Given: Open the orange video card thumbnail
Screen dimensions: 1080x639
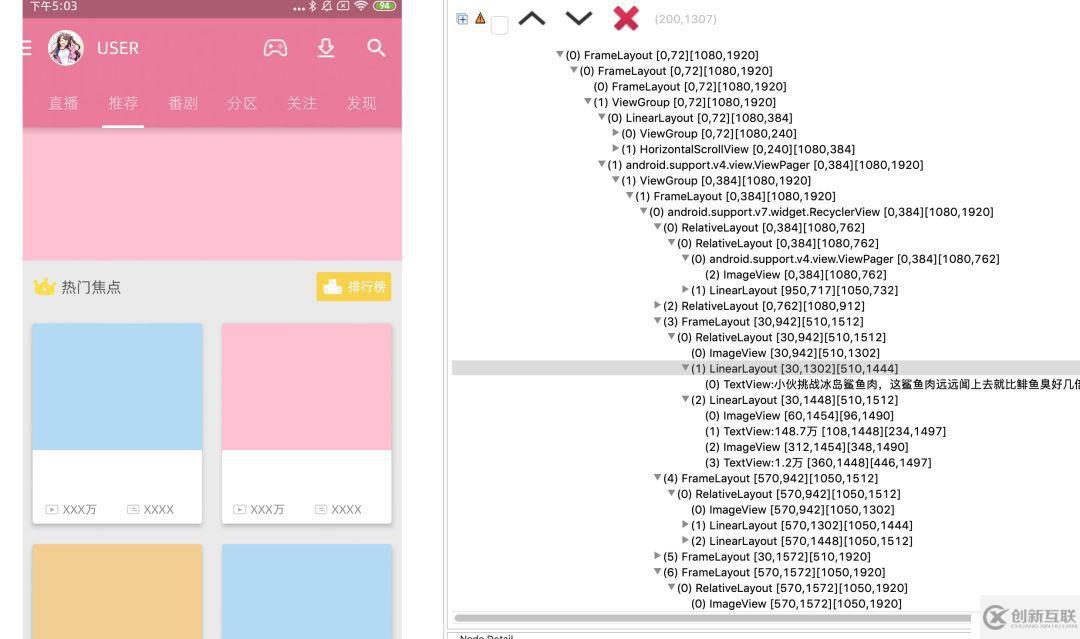Looking at the screenshot, I should pos(117,591).
